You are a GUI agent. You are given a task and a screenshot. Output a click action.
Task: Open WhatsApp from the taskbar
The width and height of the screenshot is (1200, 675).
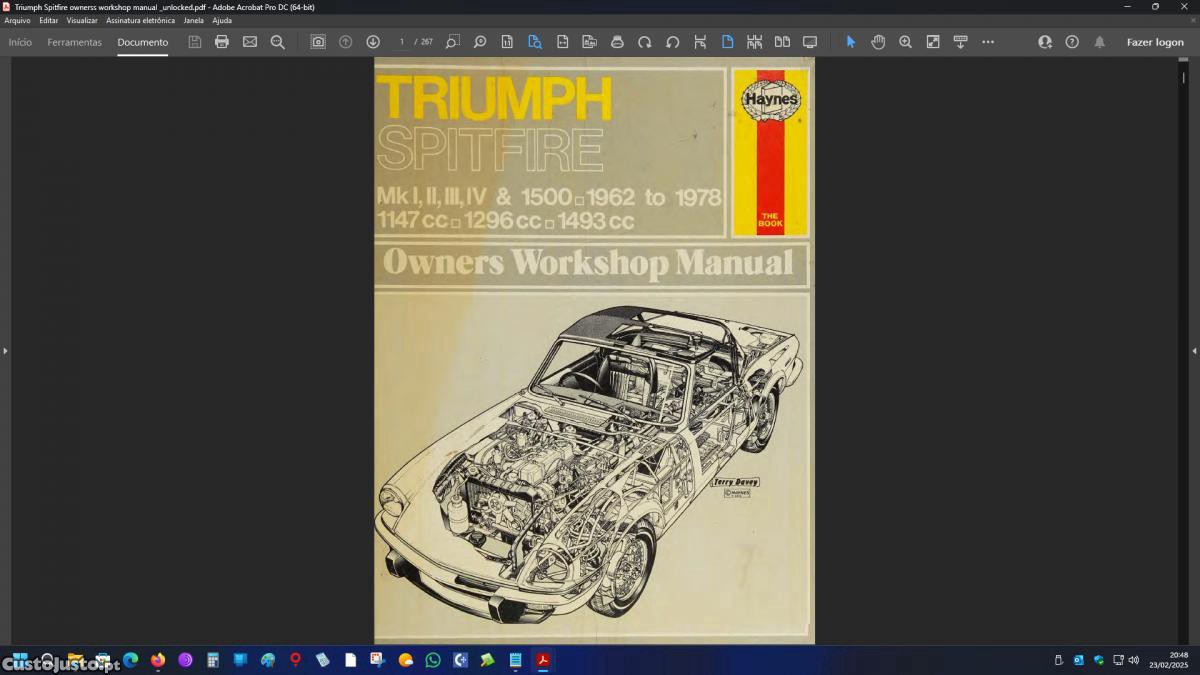tap(433, 660)
